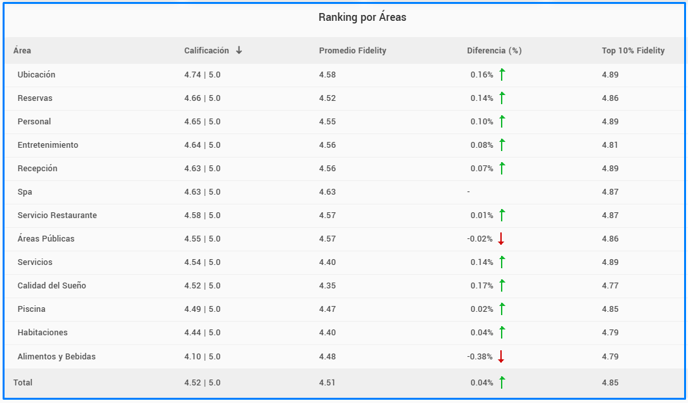
Task: Click the green up arrow in Reservas row
Action: point(502,98)
